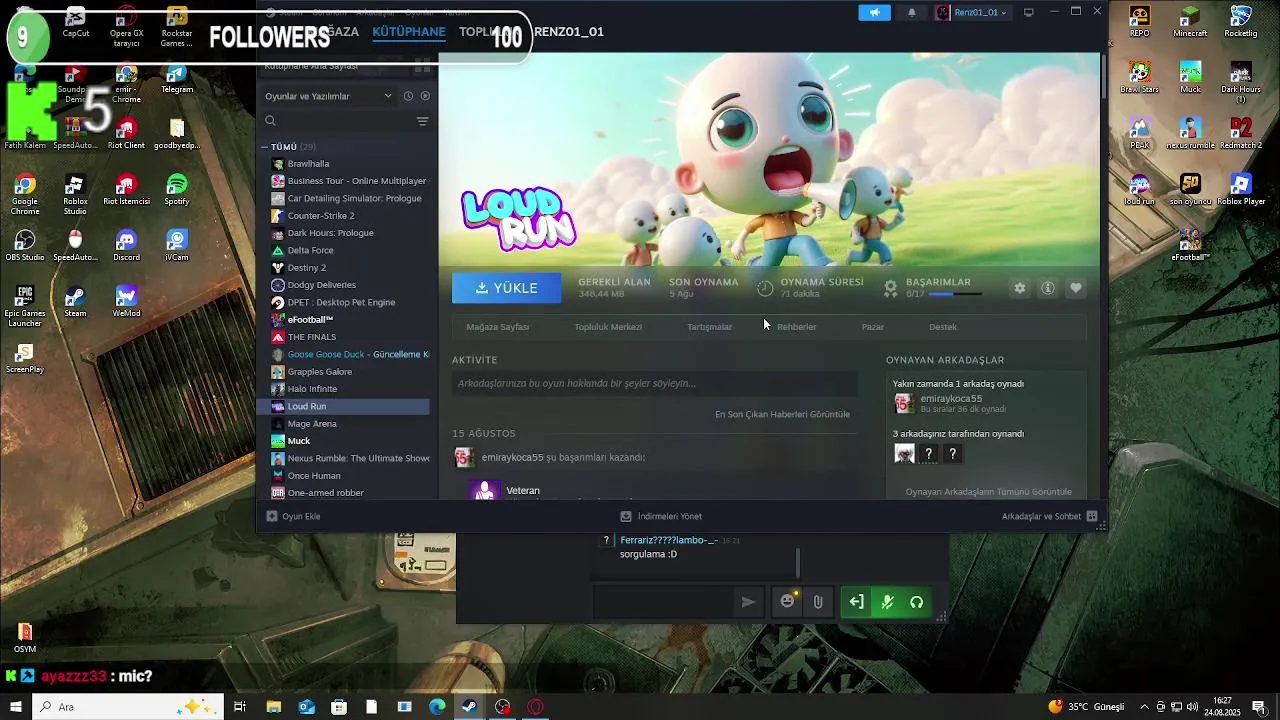Click the activity comment input field

pyautogui.click(x=655, y=384)
